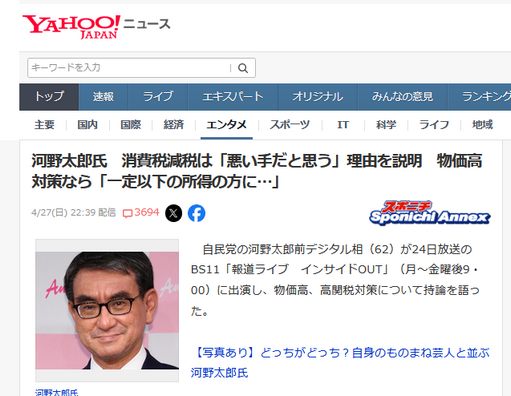Image resolution: width=511 pixels, height=396 pixels.
Task: Select the トップ navigation tab
Action: 49,97
